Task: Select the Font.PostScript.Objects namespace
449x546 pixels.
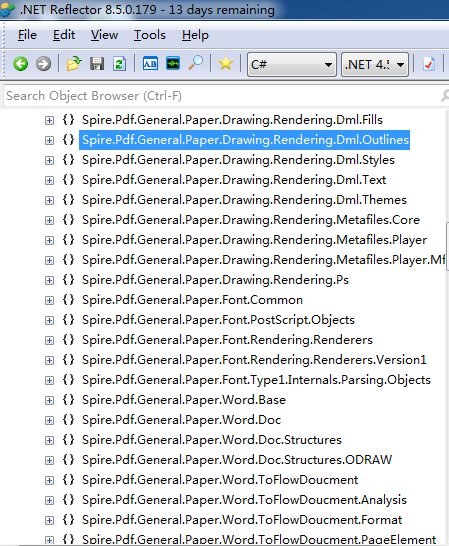Action: [218, 320]
